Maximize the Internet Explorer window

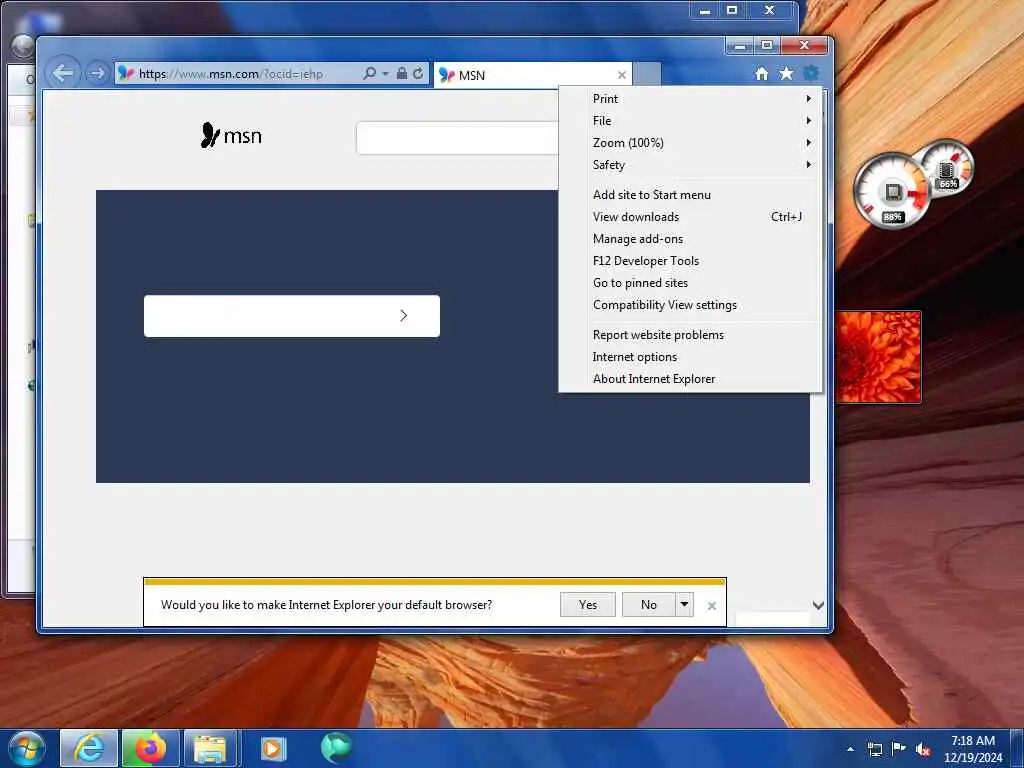tap(767, 46)
